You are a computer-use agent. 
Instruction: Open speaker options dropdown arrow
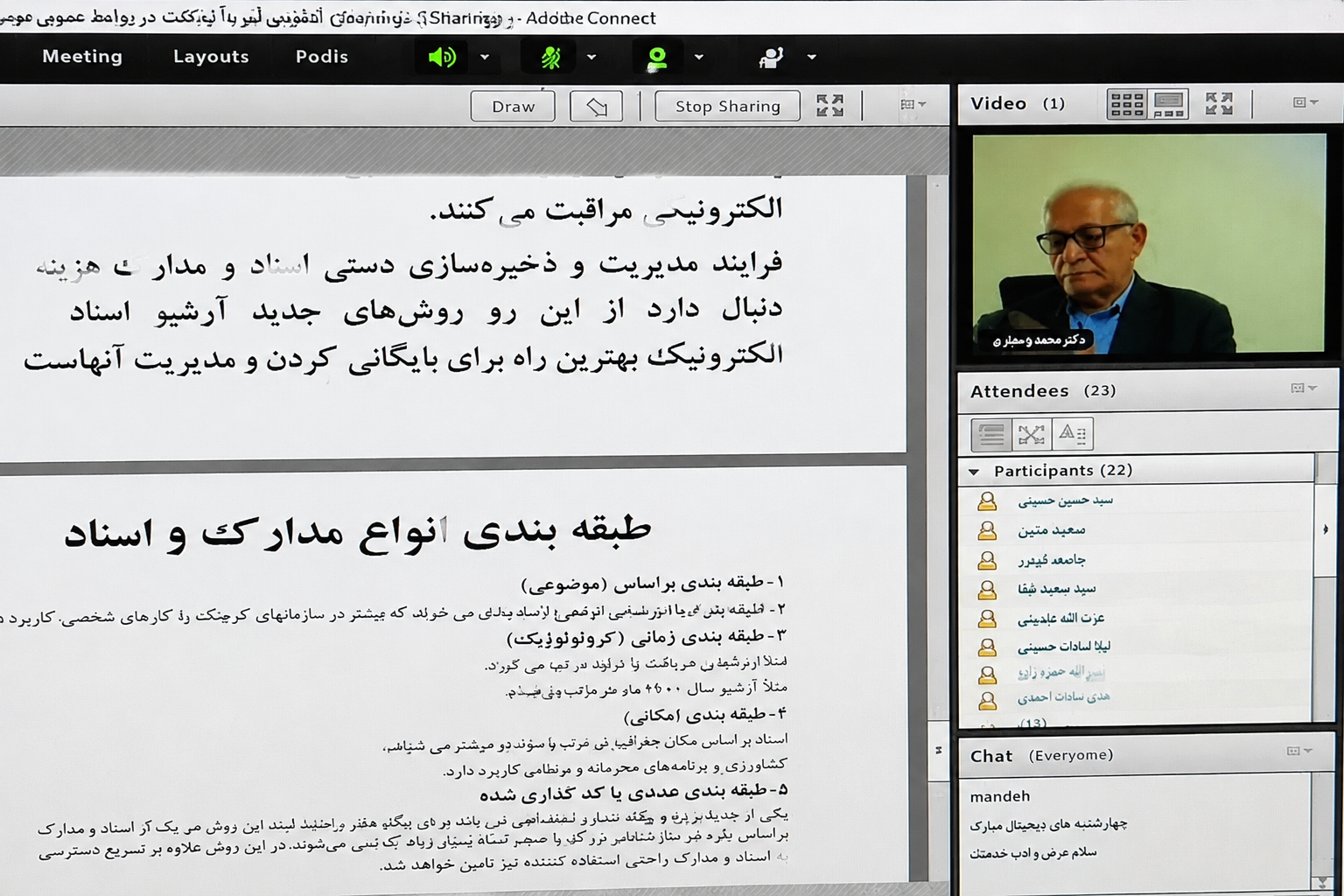pos(485,58)
